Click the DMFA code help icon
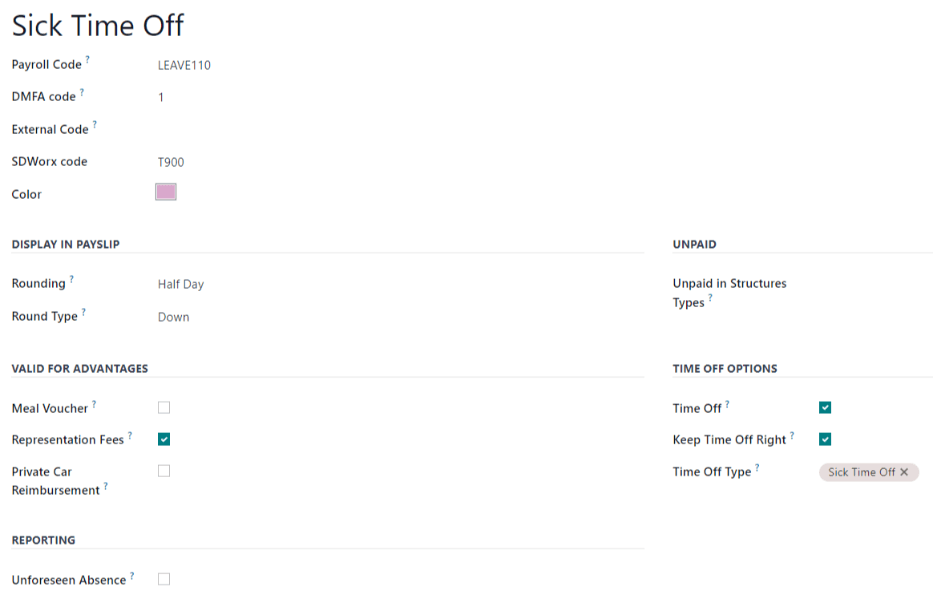The height and width of the screenshot is (603, 933). click(x=83, y=92)
